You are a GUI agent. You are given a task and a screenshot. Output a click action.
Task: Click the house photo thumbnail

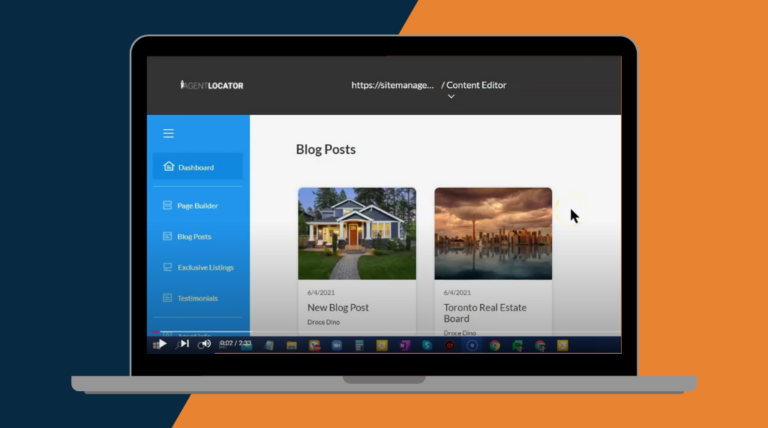(357, 233)
